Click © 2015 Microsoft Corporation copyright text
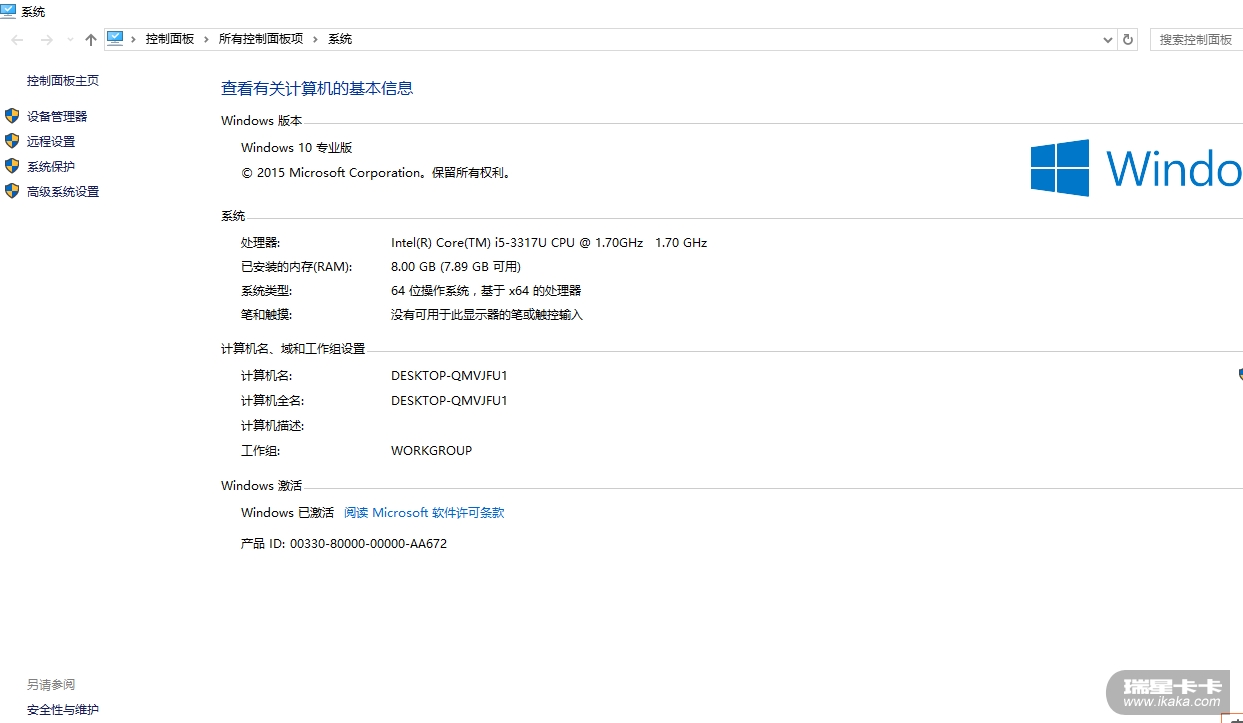Screen dimensions: 1243x723 click(x=377, y=173)
